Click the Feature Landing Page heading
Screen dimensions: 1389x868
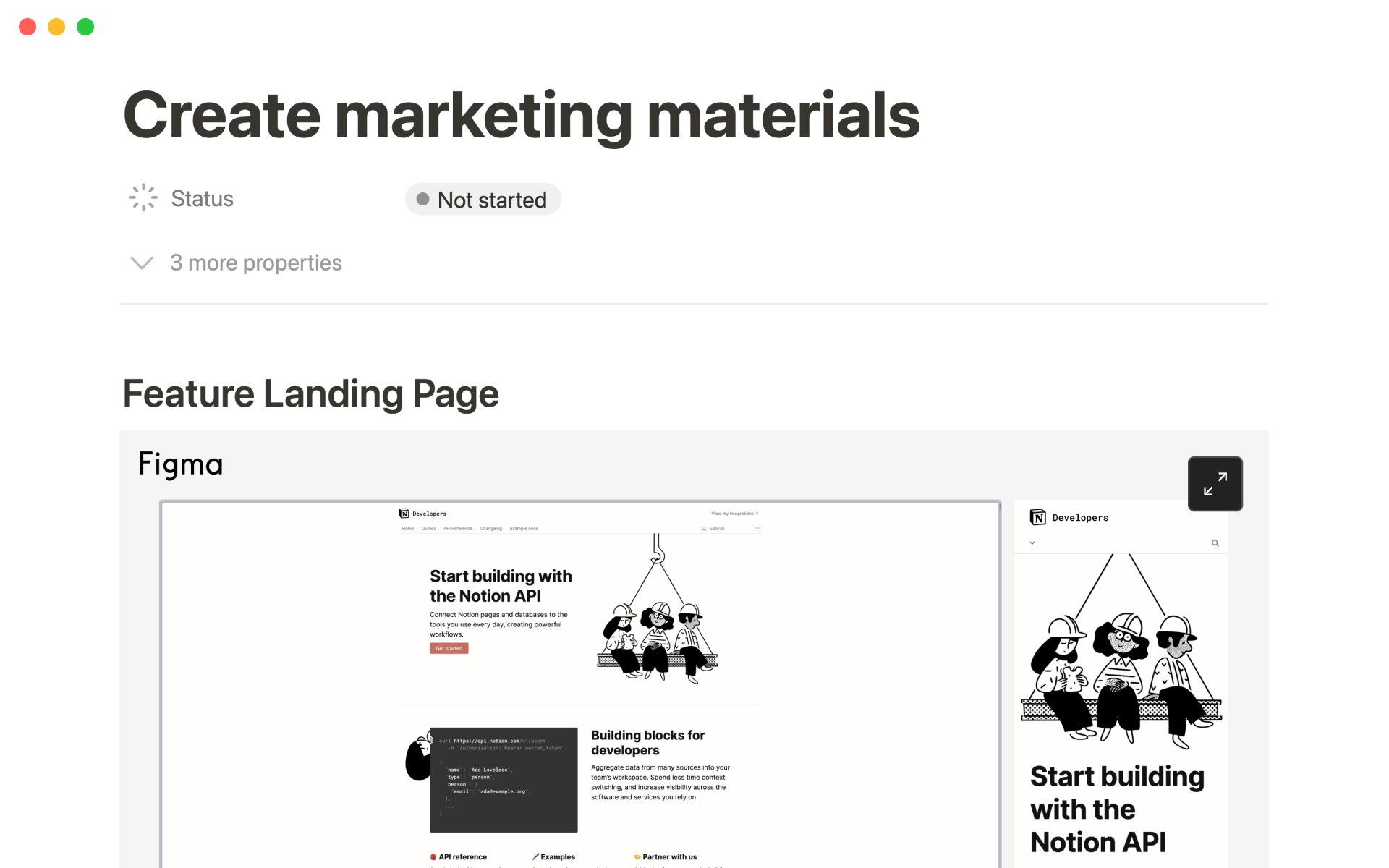click(x=310, y=394)
